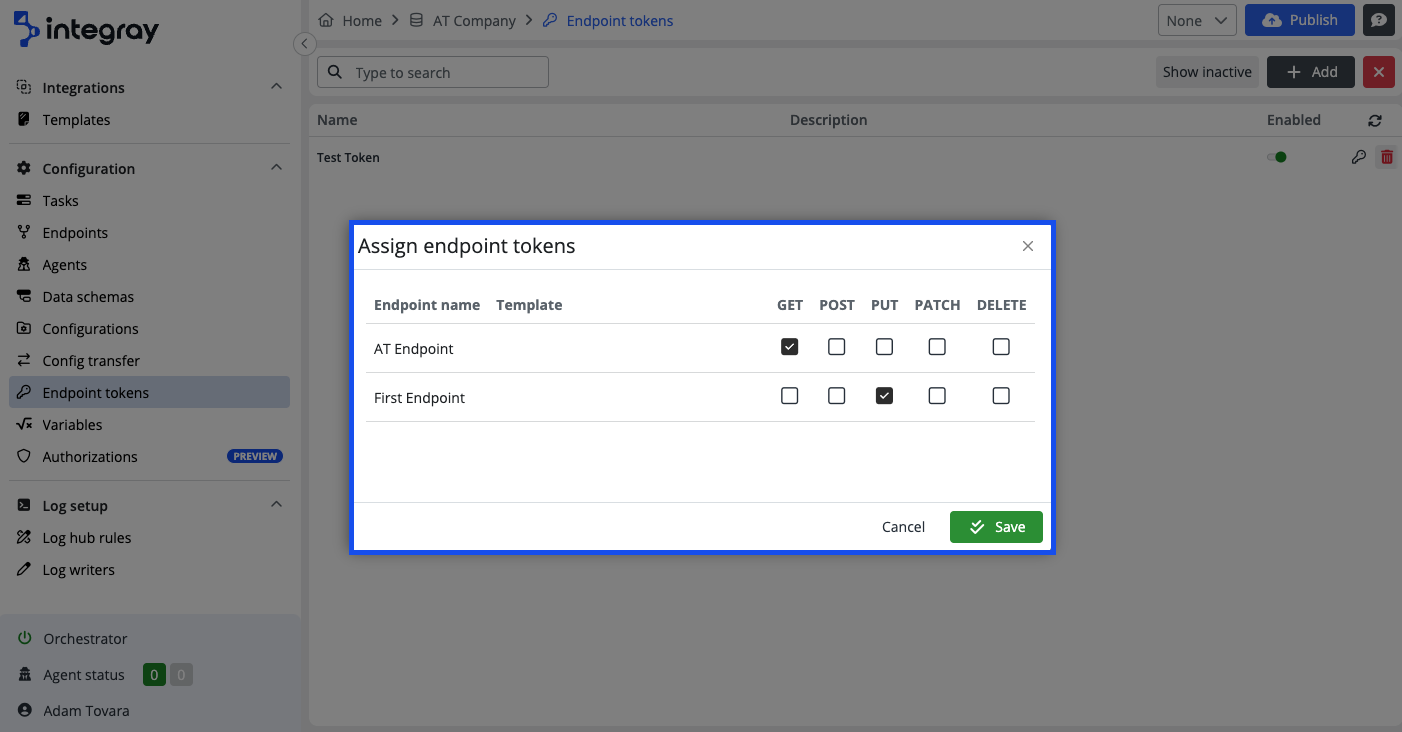
Task: Check DELETE for AT Endpoint
Action: click(x=1000, y=347)
